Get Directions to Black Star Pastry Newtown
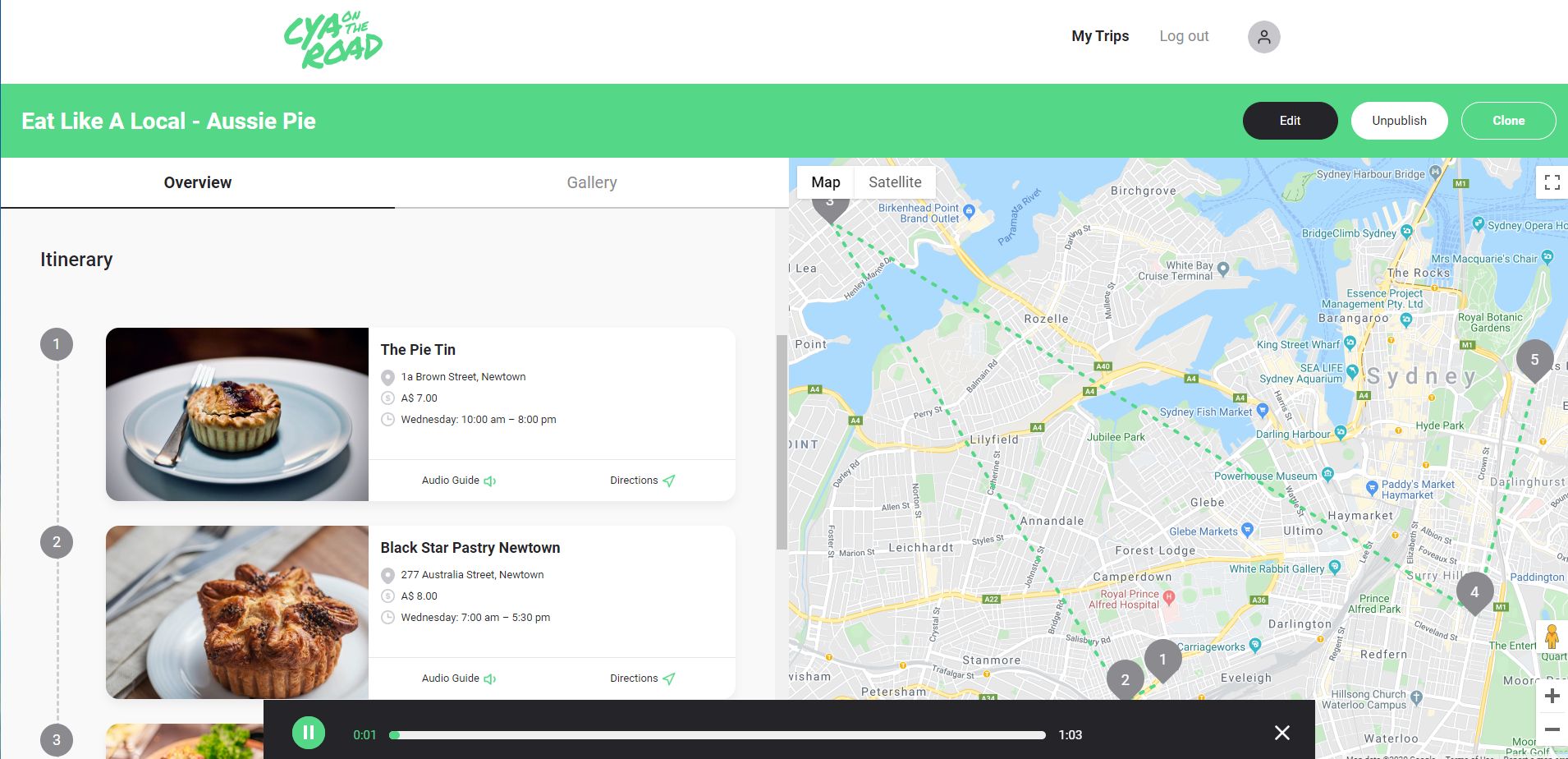 pos(642,678)
